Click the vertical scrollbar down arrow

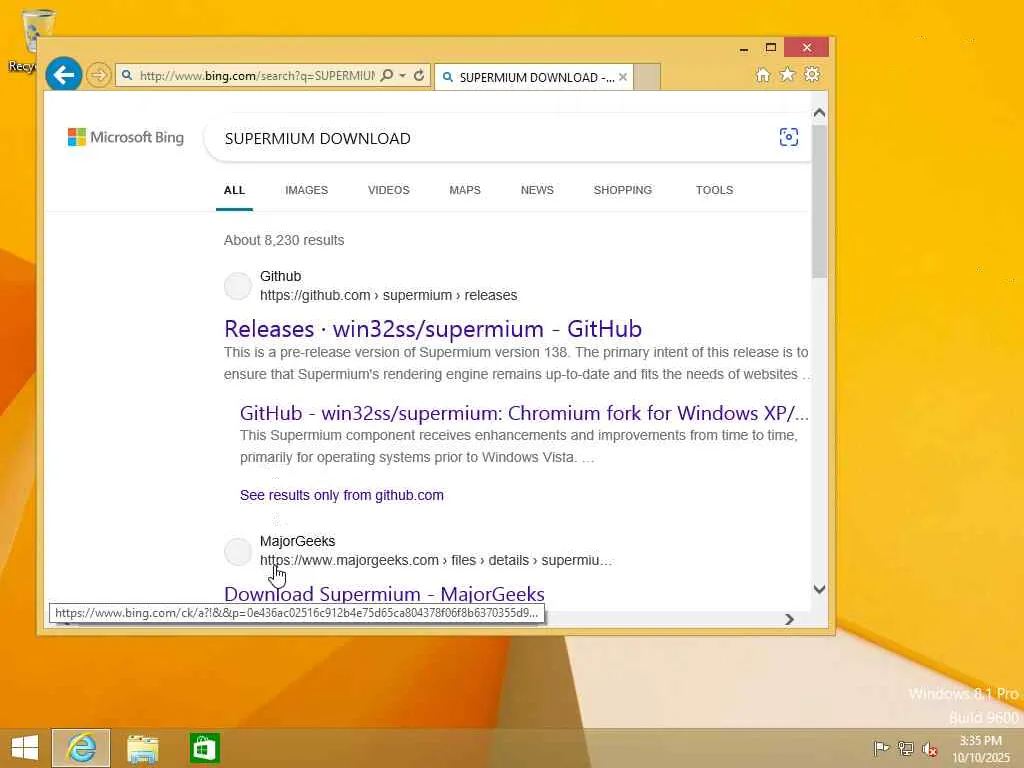click(820, 589)
